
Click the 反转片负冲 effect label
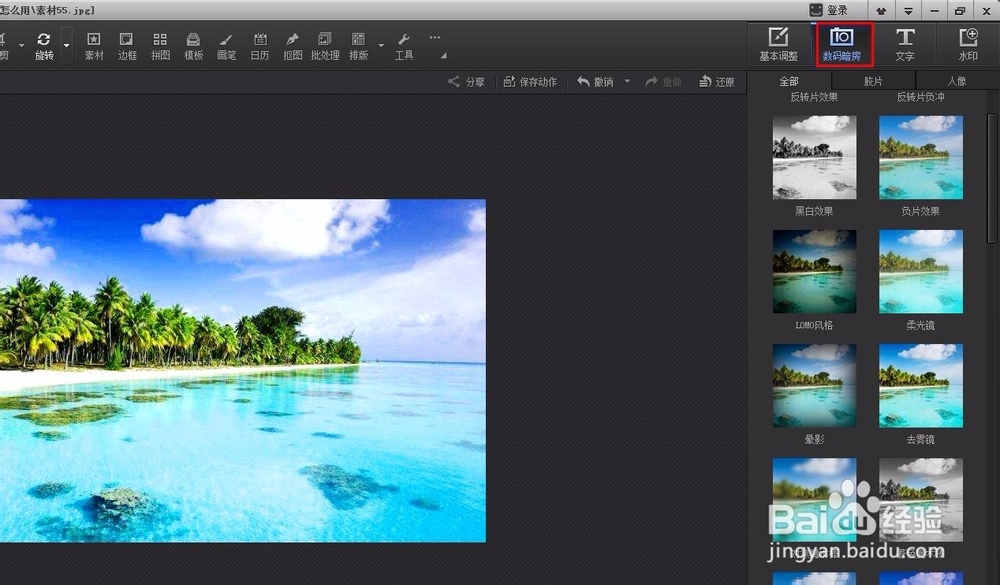pyautogui.click(x=920, y=97)
